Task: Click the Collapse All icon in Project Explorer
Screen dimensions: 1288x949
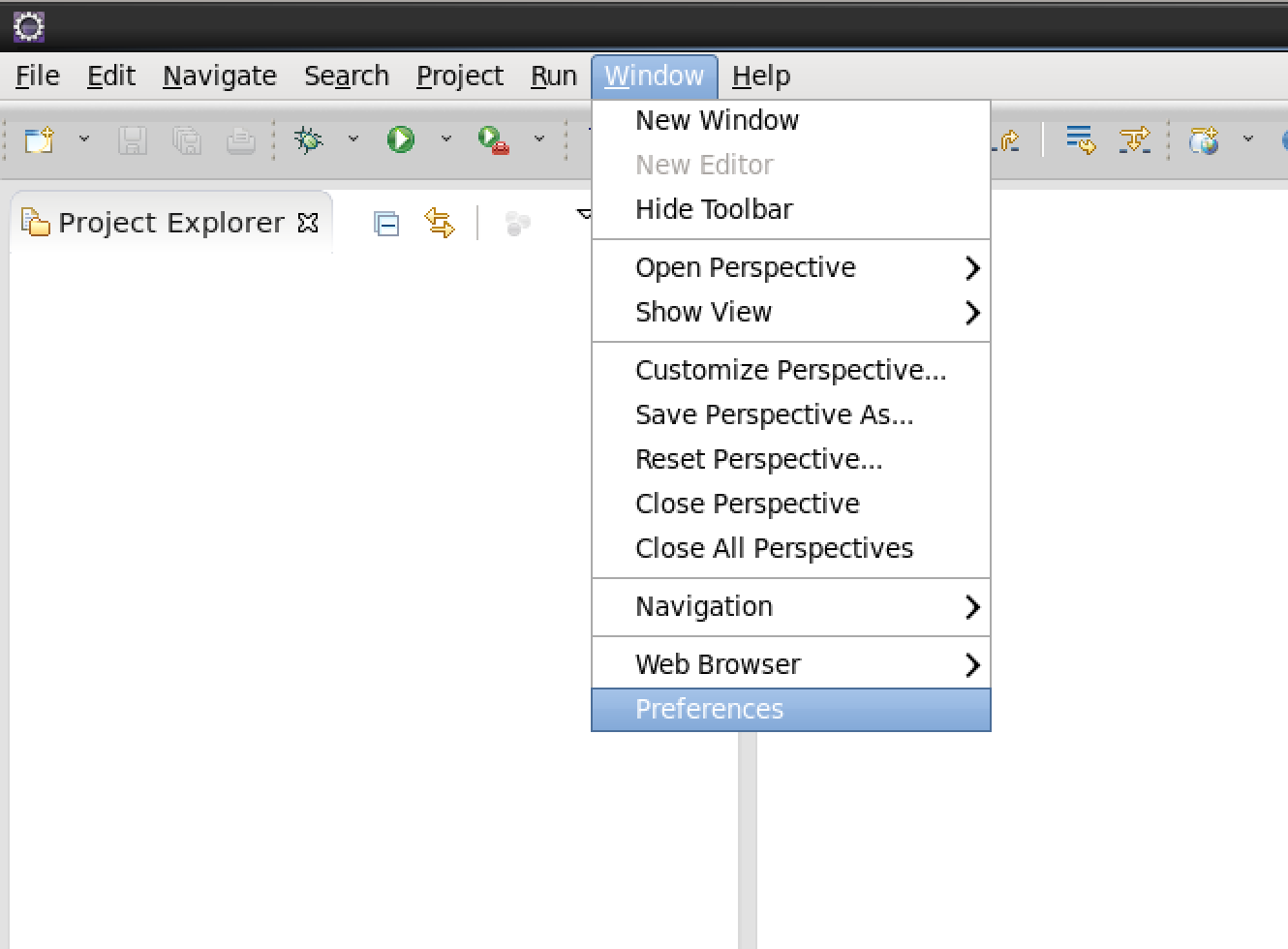Action: tap(386, 225)
